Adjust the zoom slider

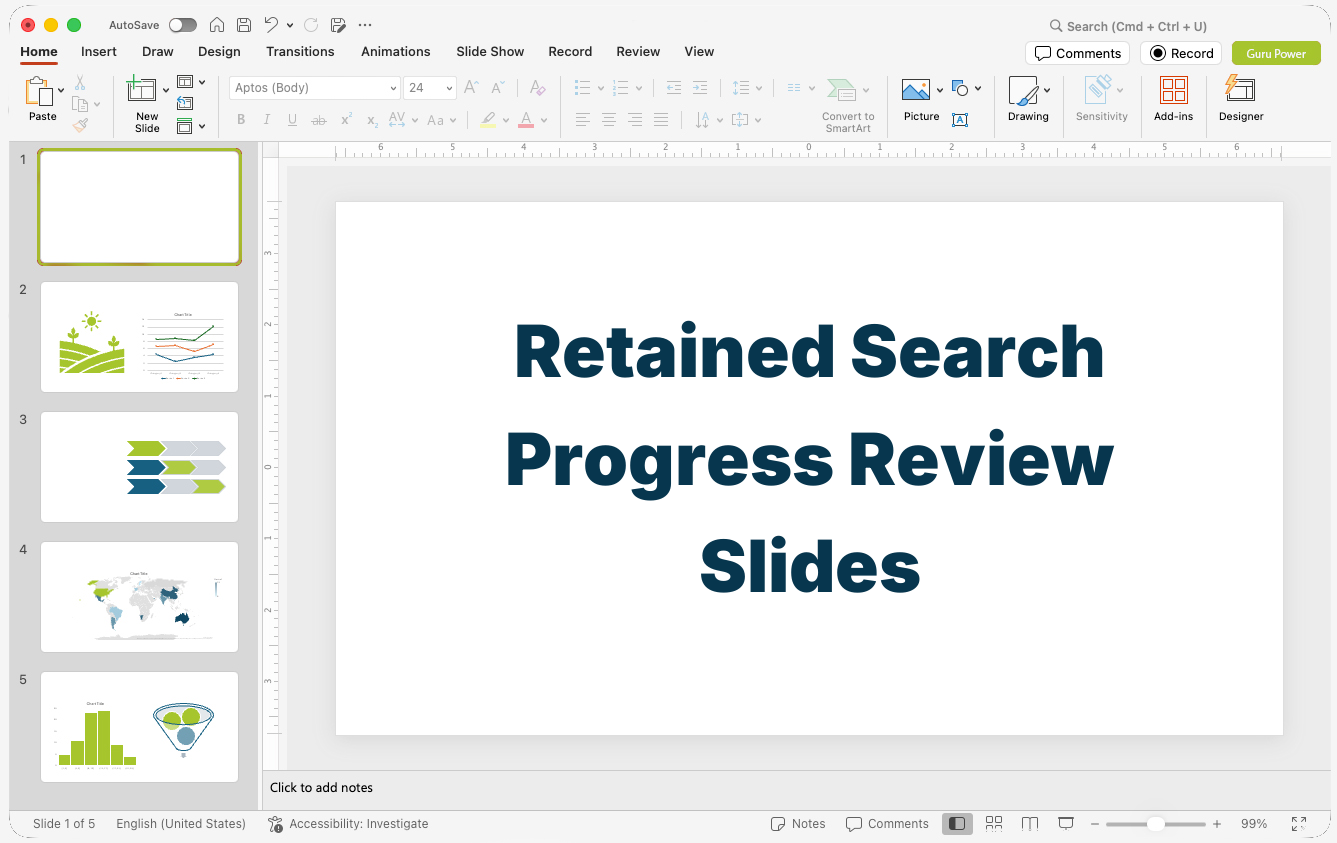[1156, 824]
